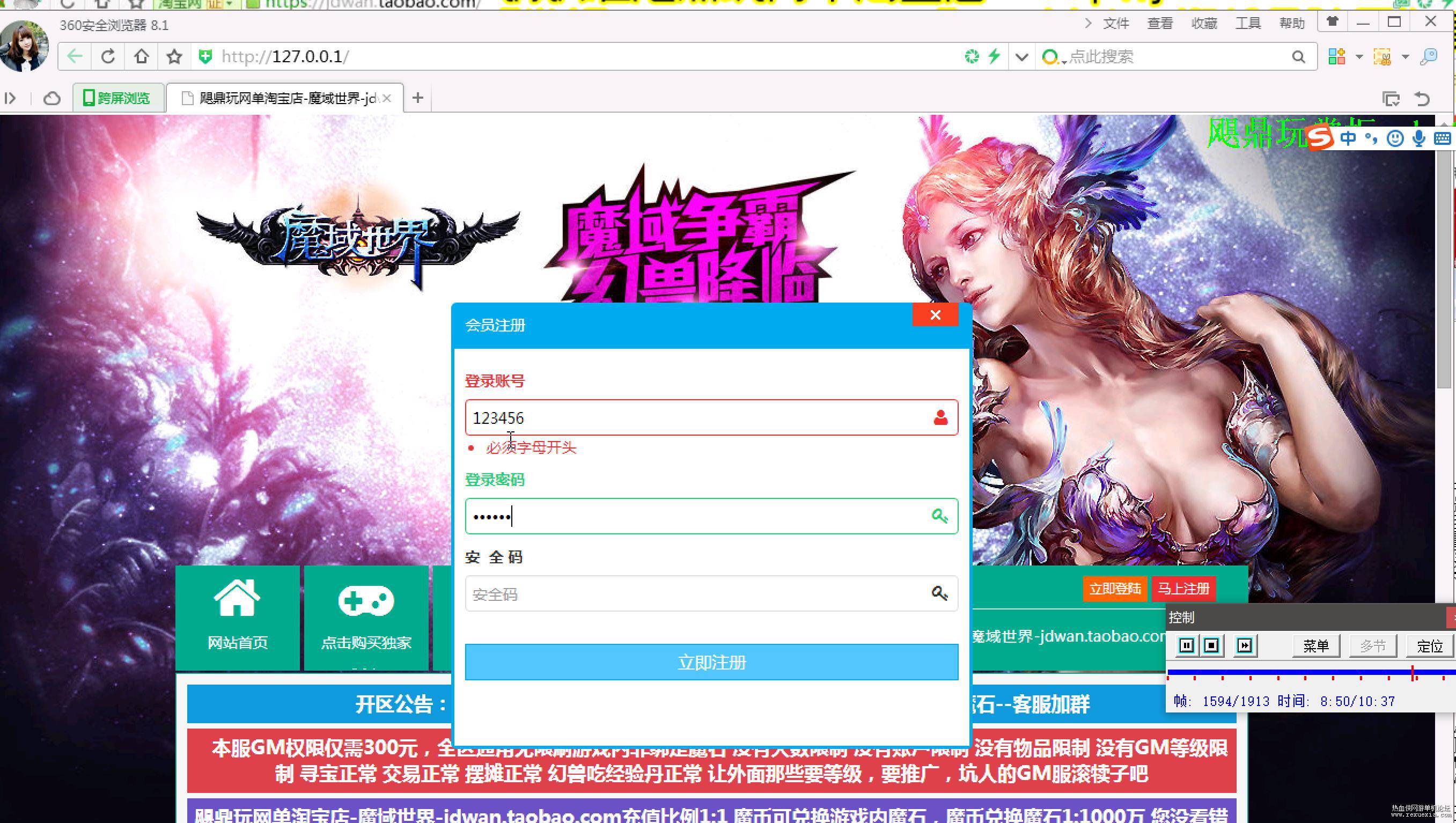Click the address bar URL http://127.0.0.1/
Image resolution: width=1456 pixels, height=823 pixels.
[285, 56]
